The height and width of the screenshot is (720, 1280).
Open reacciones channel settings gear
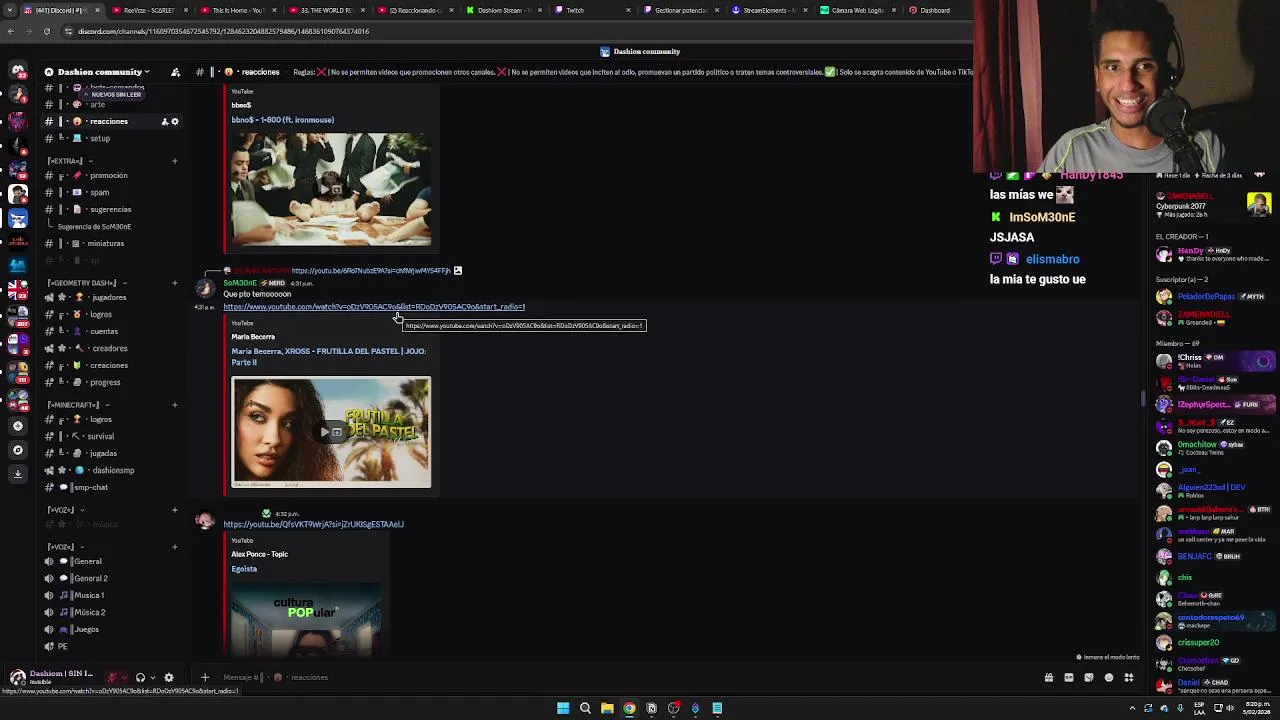pyautogui.click(x=175, y=122)
